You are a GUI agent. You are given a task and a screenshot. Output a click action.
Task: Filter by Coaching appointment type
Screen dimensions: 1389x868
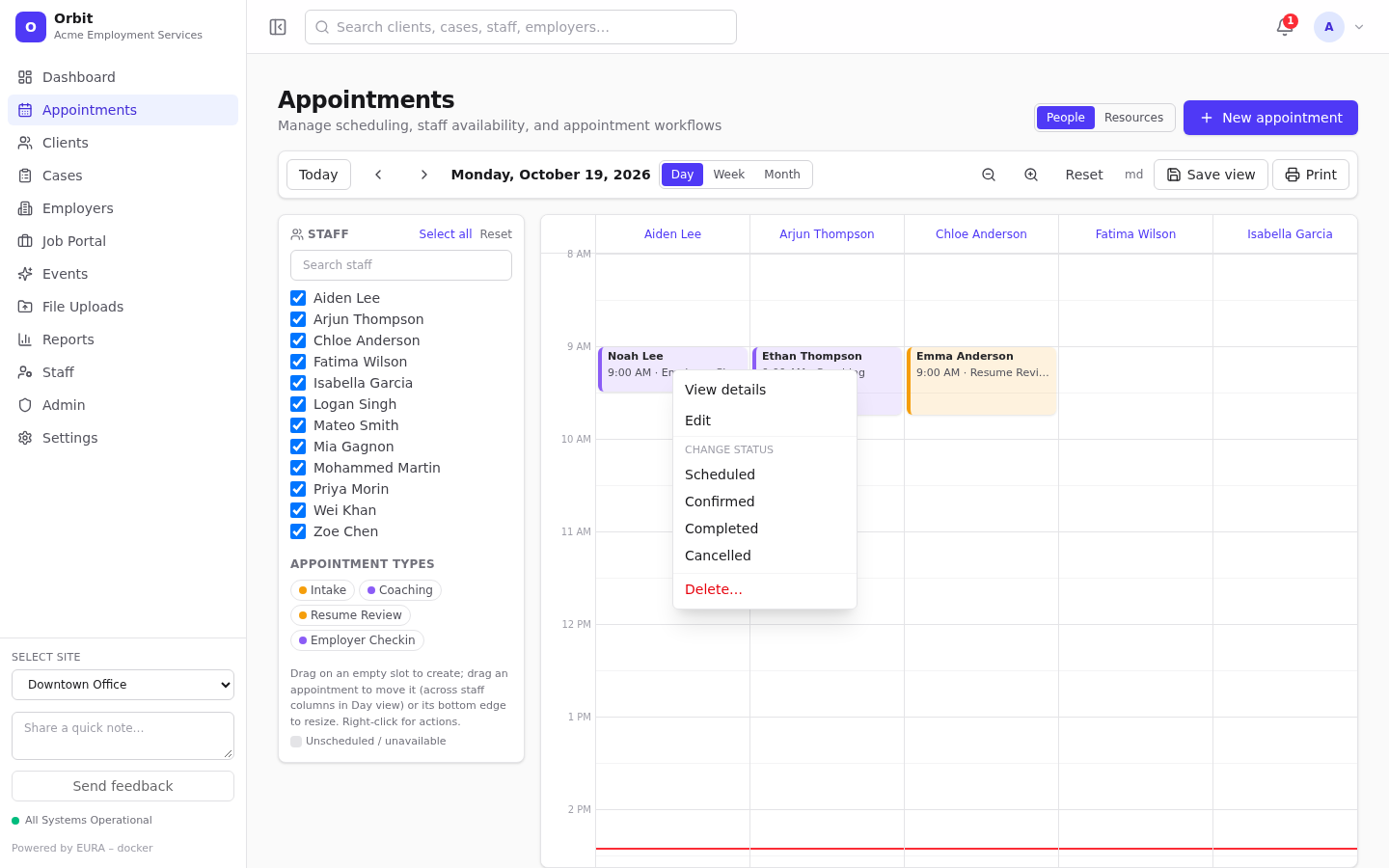tap(400, 590)
